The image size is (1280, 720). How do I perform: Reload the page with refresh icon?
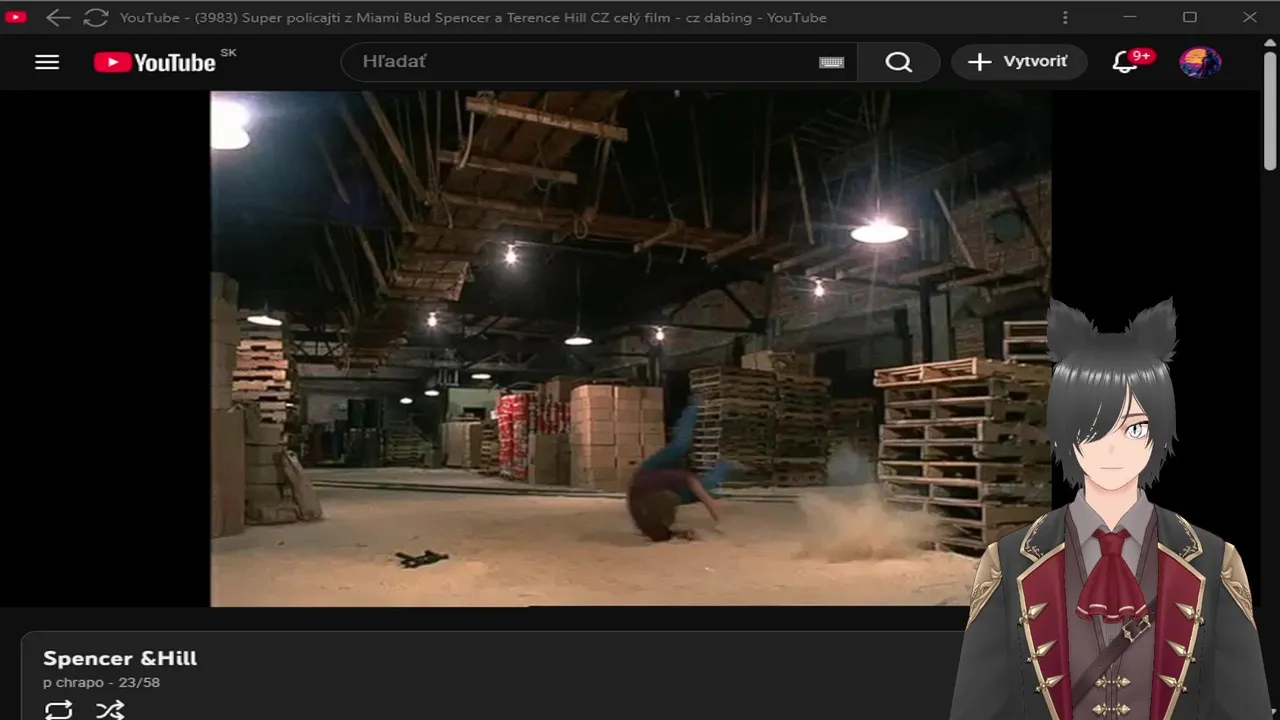pyautogui.click(x=95, y=17)
